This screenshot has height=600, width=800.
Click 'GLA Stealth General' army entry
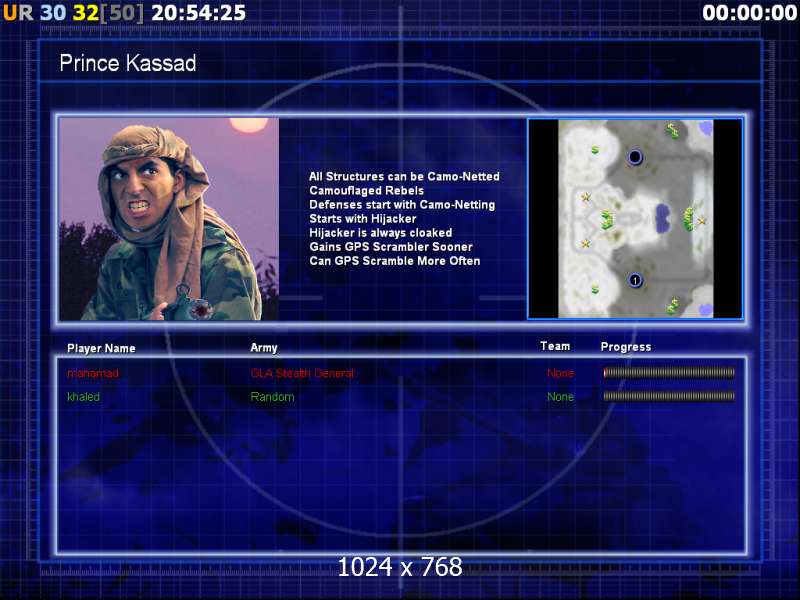click(302, 373)
